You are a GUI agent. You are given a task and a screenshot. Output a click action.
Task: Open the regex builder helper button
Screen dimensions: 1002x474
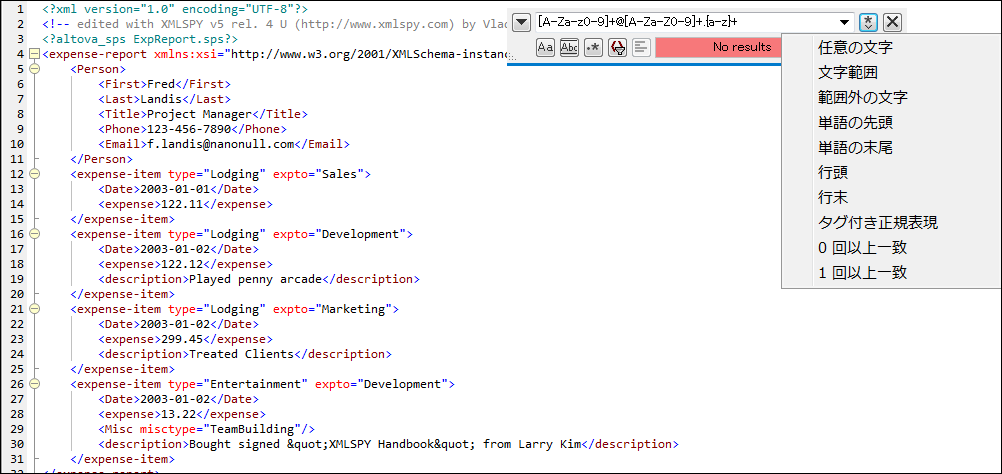(x=867, y=22)
